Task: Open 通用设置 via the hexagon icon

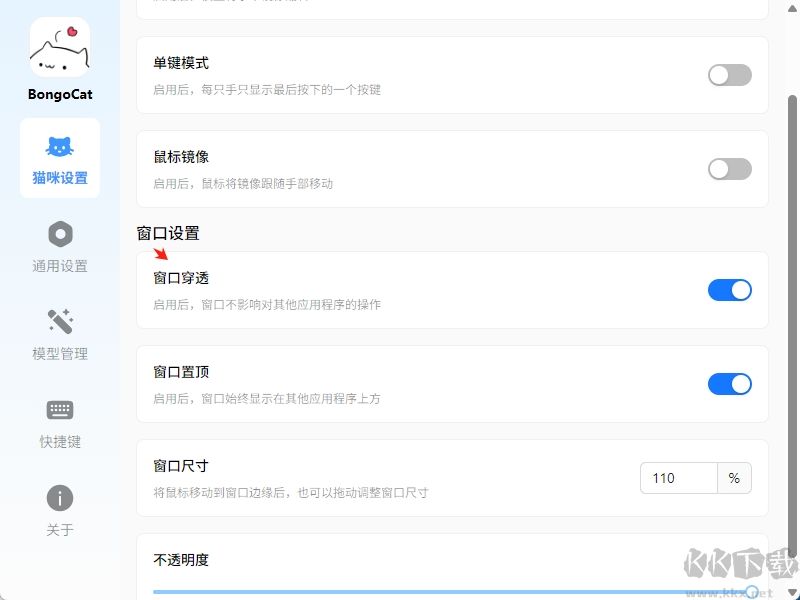Action: click(x=60, y=234)
